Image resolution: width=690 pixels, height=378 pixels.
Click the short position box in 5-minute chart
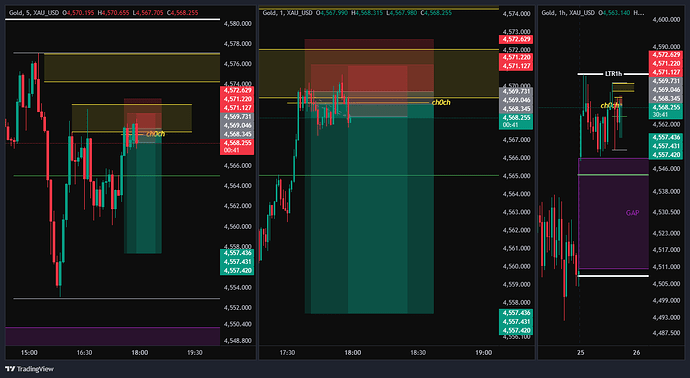143,176
